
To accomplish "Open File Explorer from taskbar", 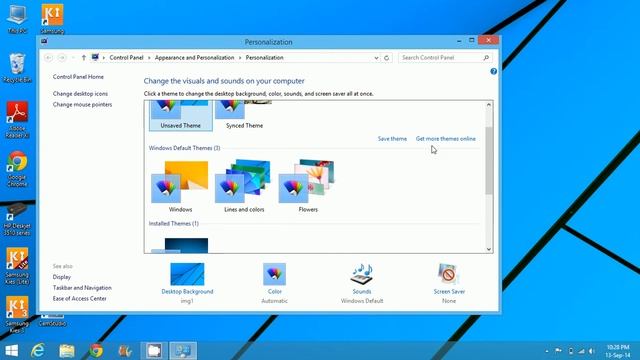I will click(x=67, y=351).
